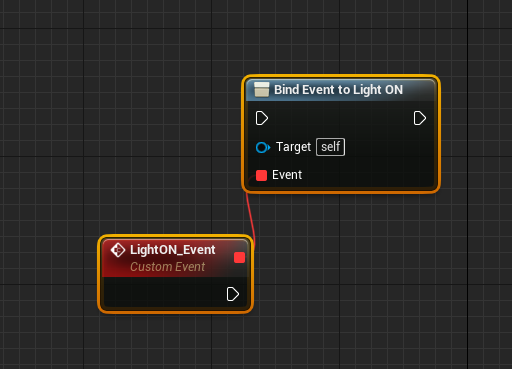Click LightON_Event's red delegate output pin
This screenshot has width=512, height=369.
tap(239, 257)
